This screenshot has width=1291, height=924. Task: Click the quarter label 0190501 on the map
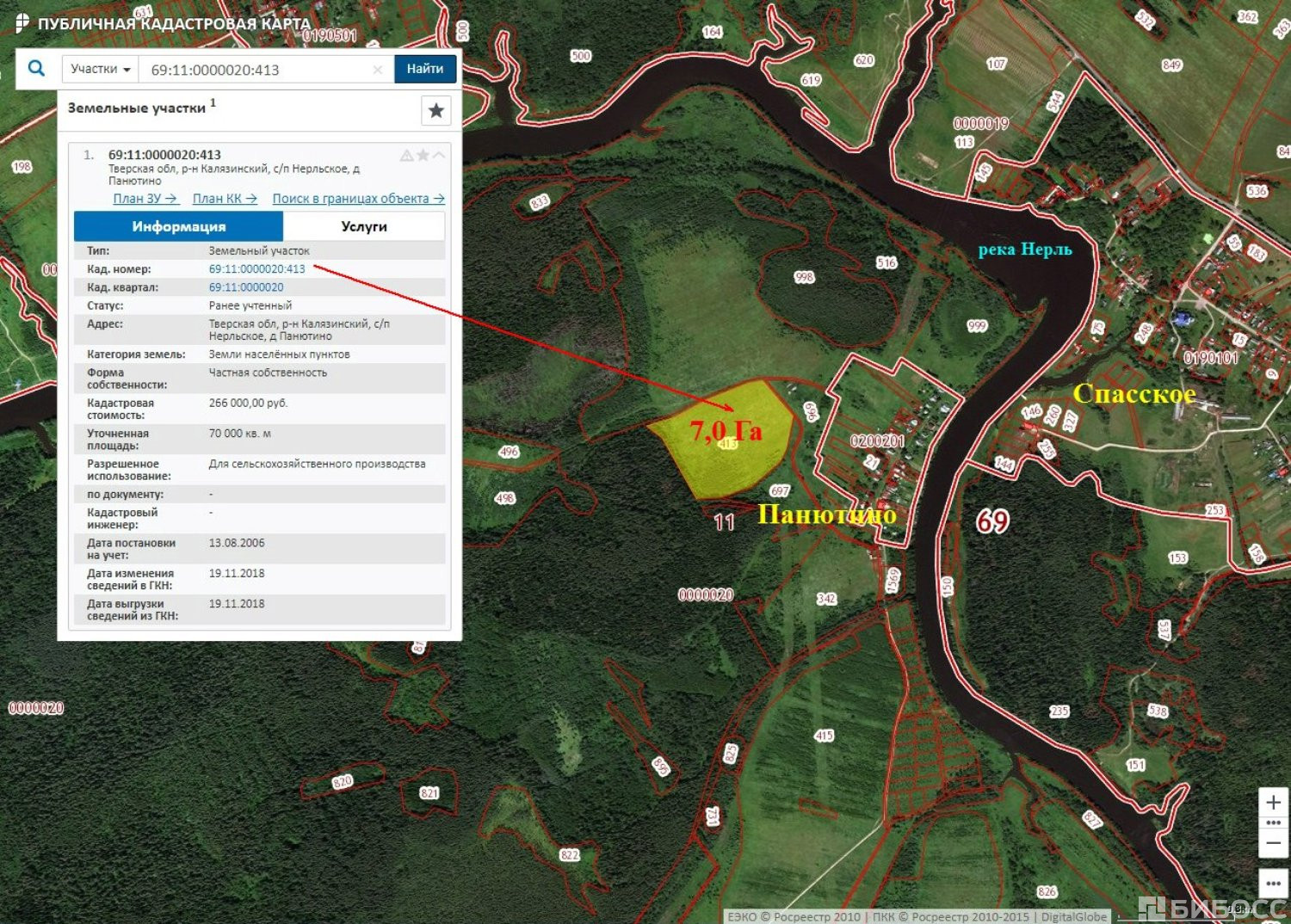329,35
